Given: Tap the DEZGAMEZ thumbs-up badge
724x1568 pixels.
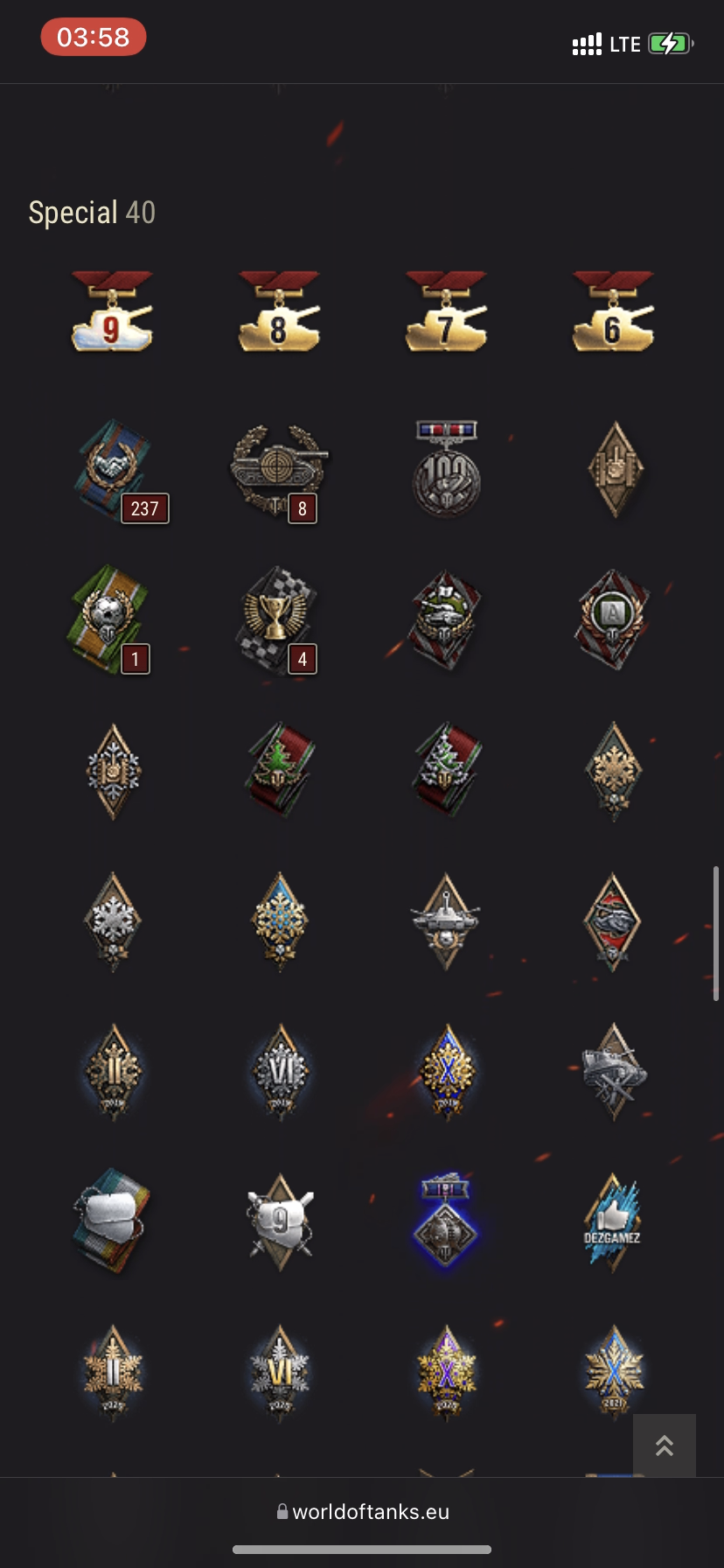Looking at the screenshot, I should (613, 1221).
